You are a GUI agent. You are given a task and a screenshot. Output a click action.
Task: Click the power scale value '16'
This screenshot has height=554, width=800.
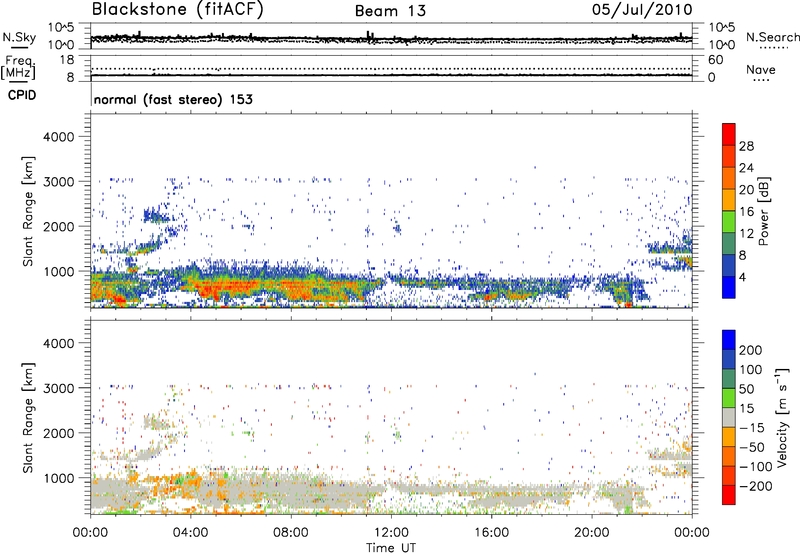[x=746, y=212]
